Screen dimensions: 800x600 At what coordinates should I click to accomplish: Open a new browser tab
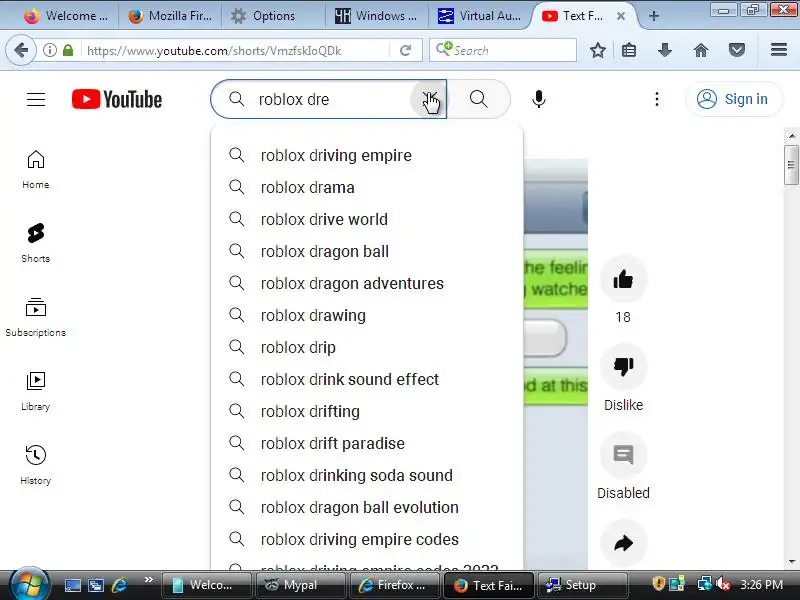click(x=654, y=16)
